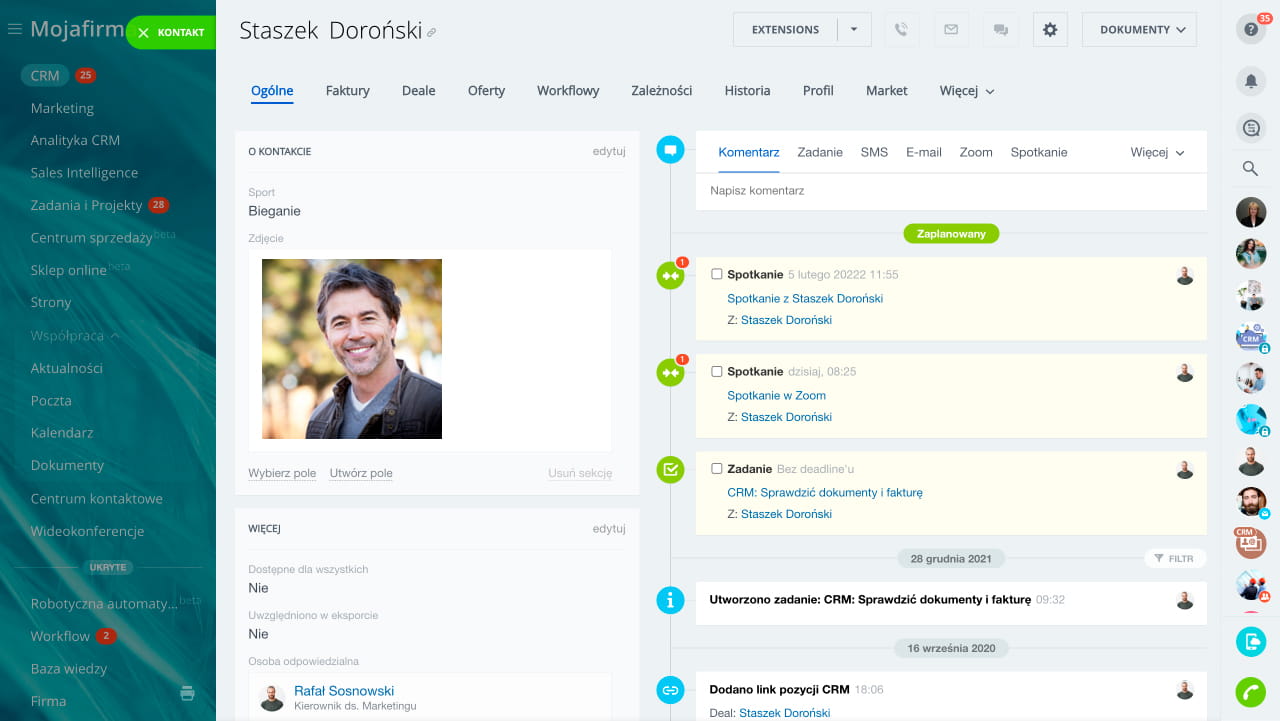Expand the DOKUMENTY dropdown

[1139, 30]
